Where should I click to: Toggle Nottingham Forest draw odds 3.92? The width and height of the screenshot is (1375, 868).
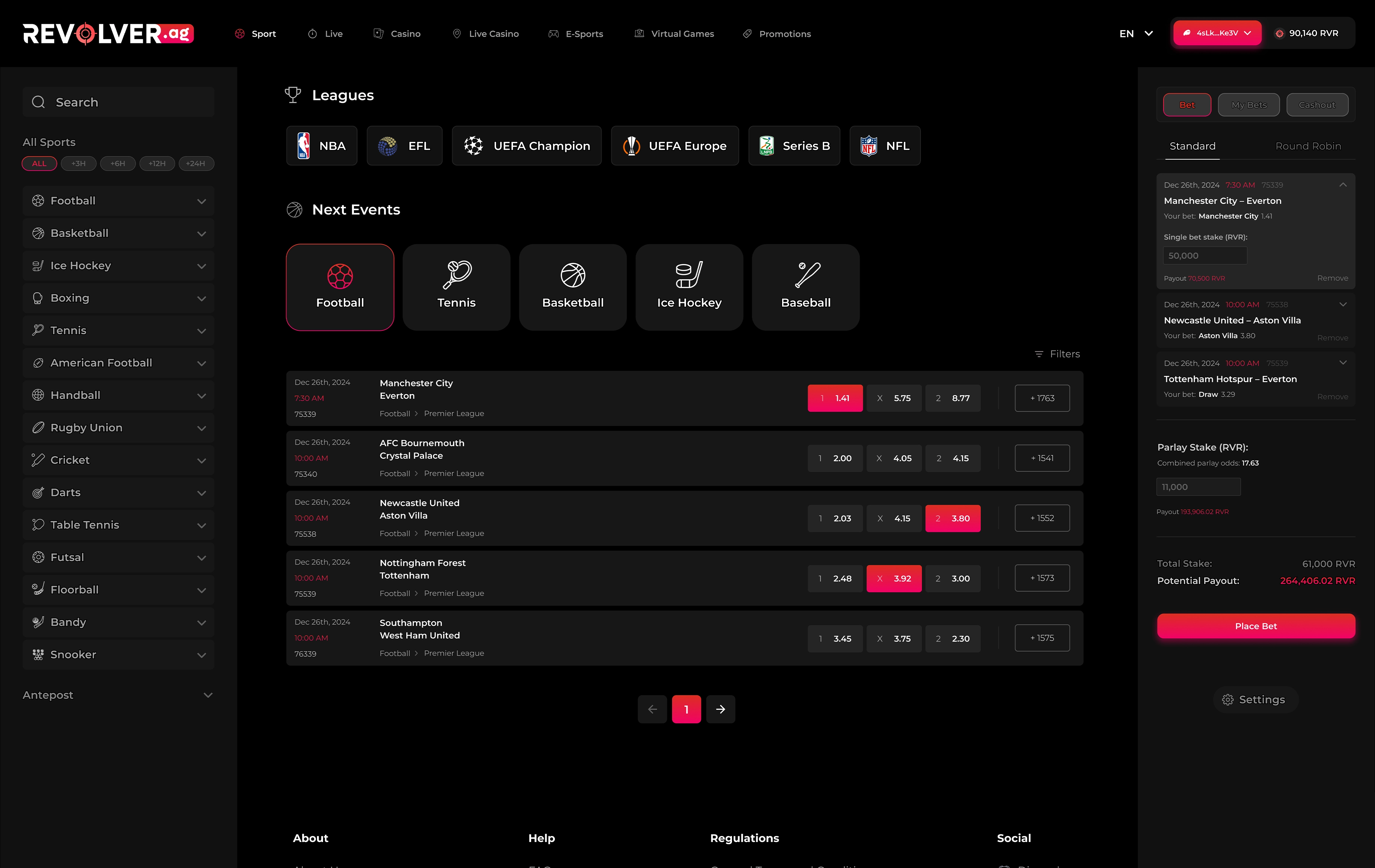coord(894,578)
